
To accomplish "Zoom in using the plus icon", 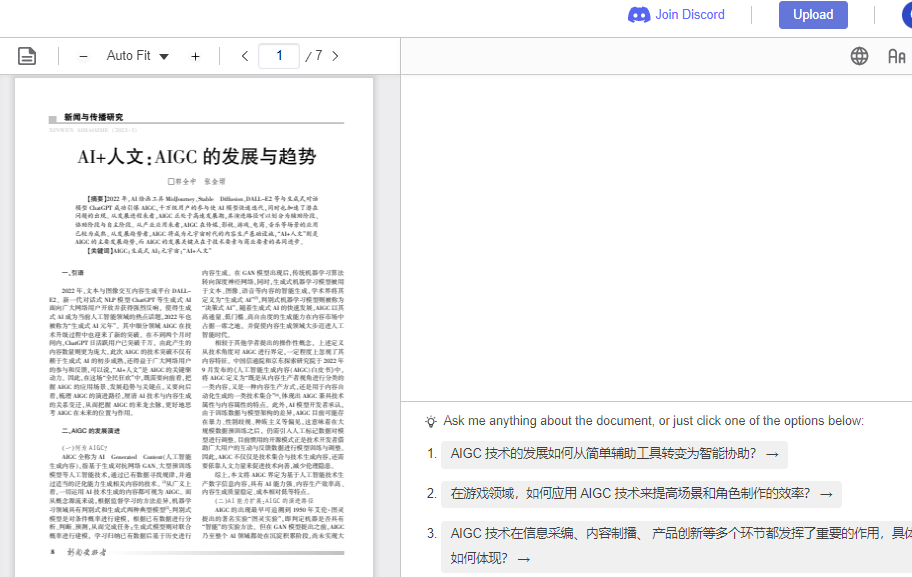I will tap(195, 55).
